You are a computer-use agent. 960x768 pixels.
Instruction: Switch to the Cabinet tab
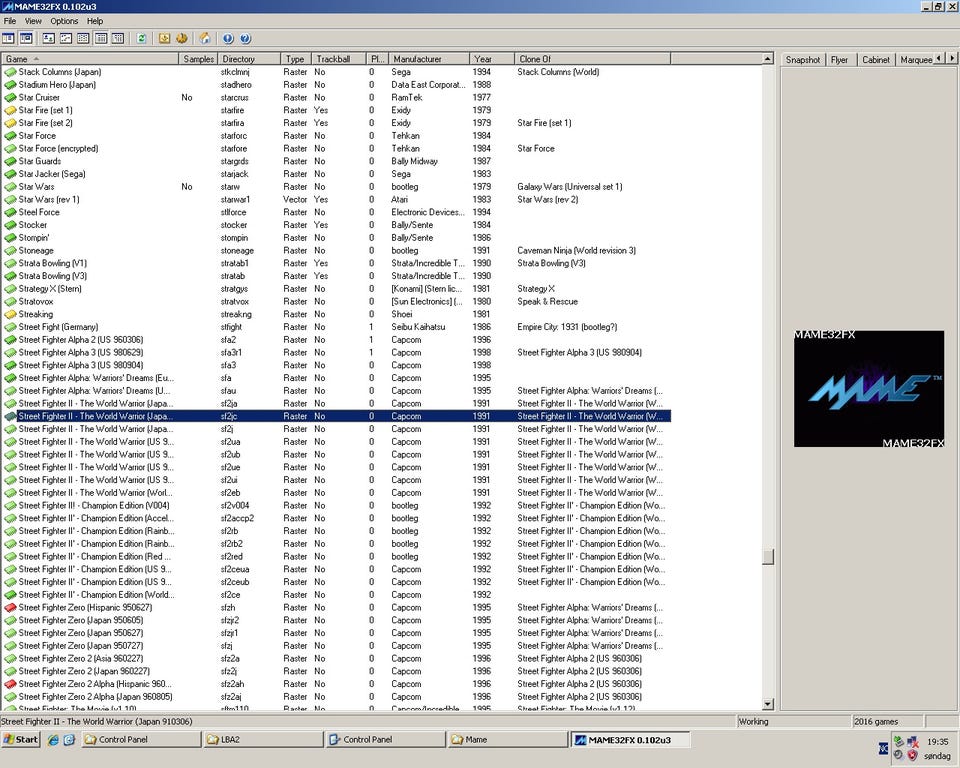click(x=876, y=59)
